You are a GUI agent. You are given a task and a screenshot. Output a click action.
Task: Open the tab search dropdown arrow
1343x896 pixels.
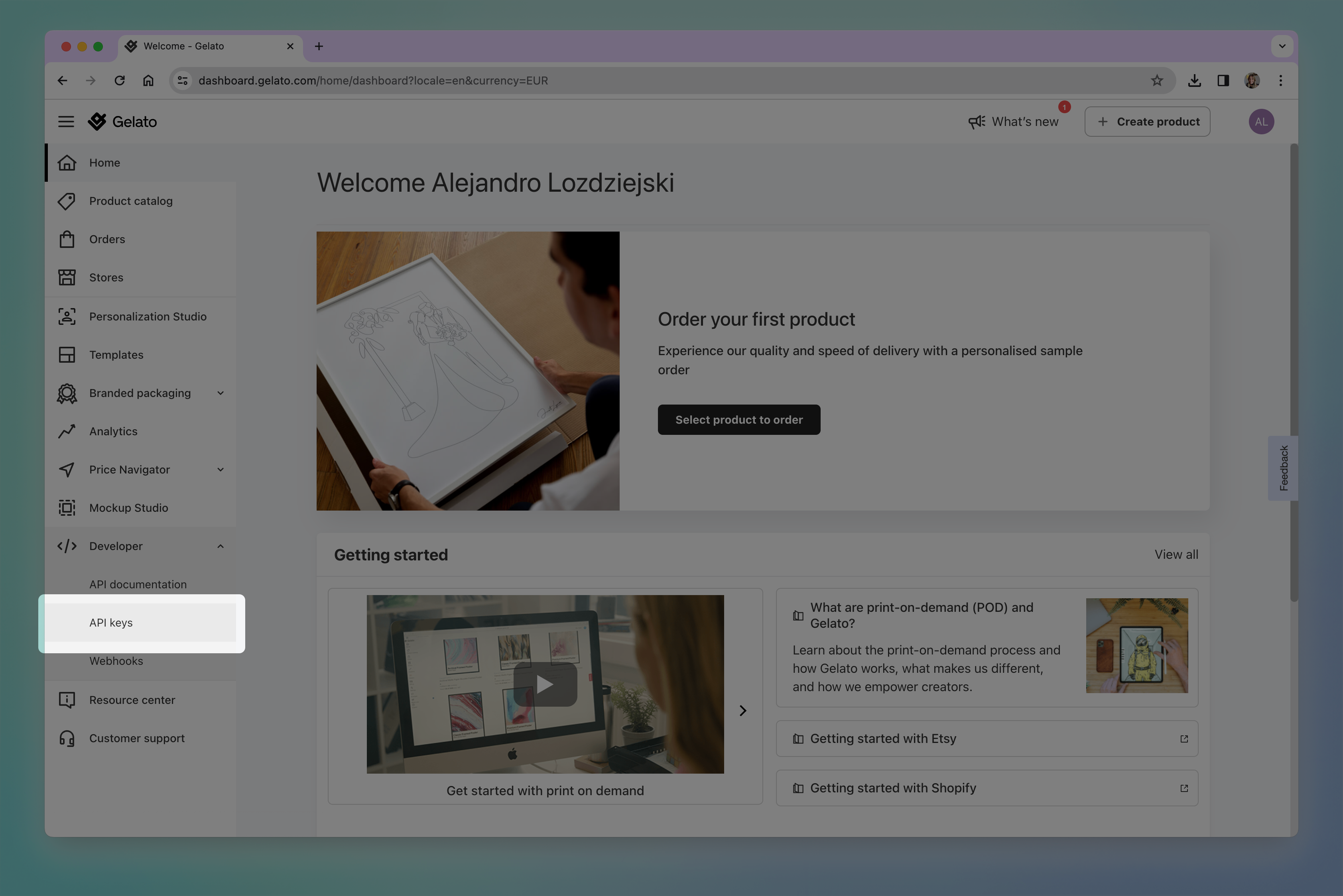(1282, 46)
